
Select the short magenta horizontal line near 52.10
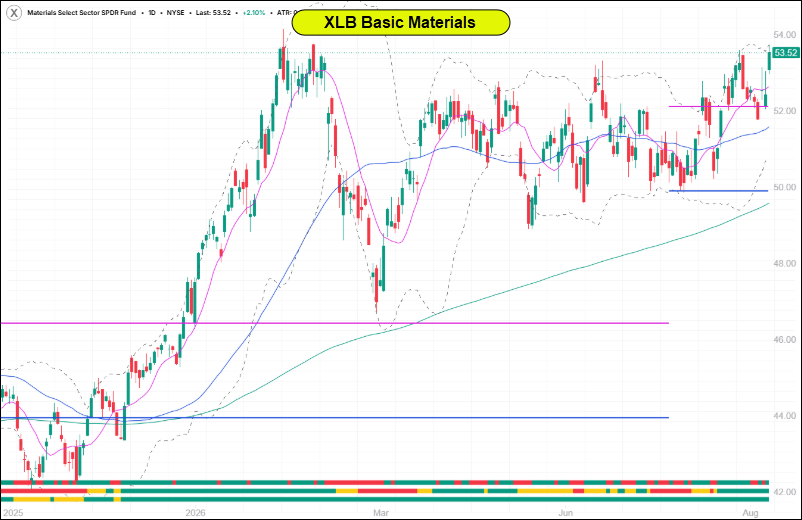click(x=719, y=106)
